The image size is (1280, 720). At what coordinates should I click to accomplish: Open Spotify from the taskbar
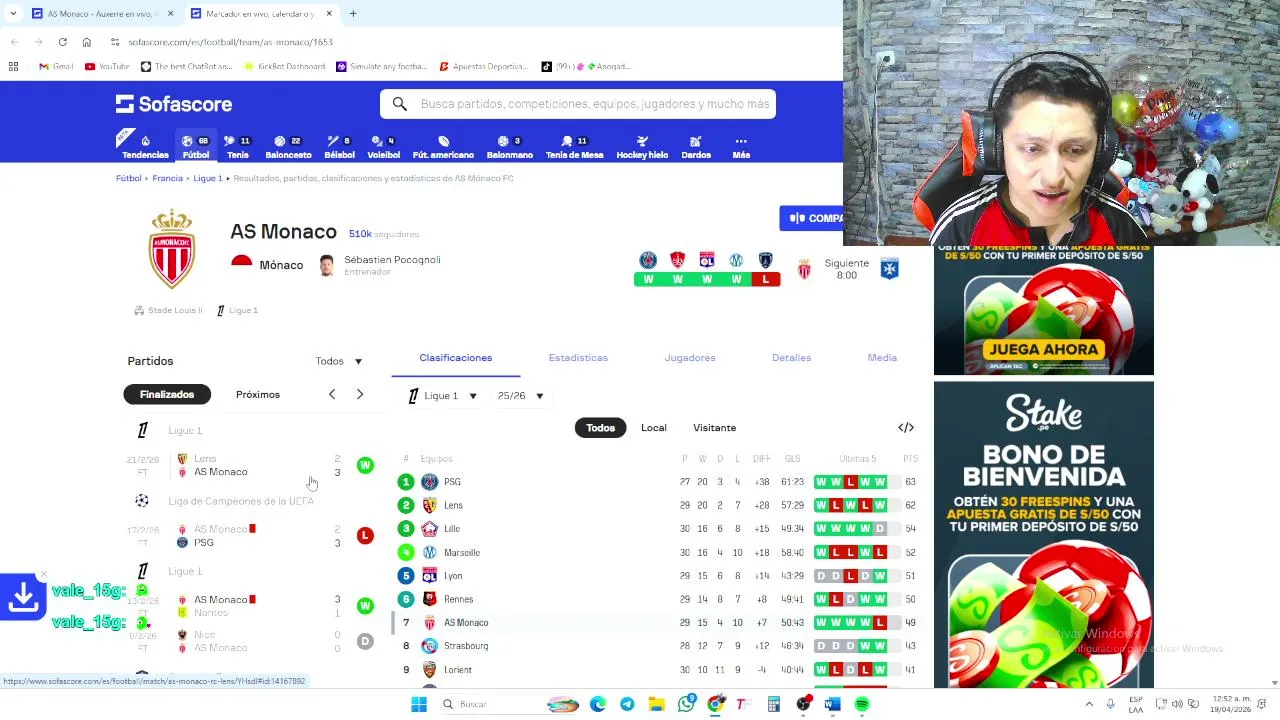862,704
